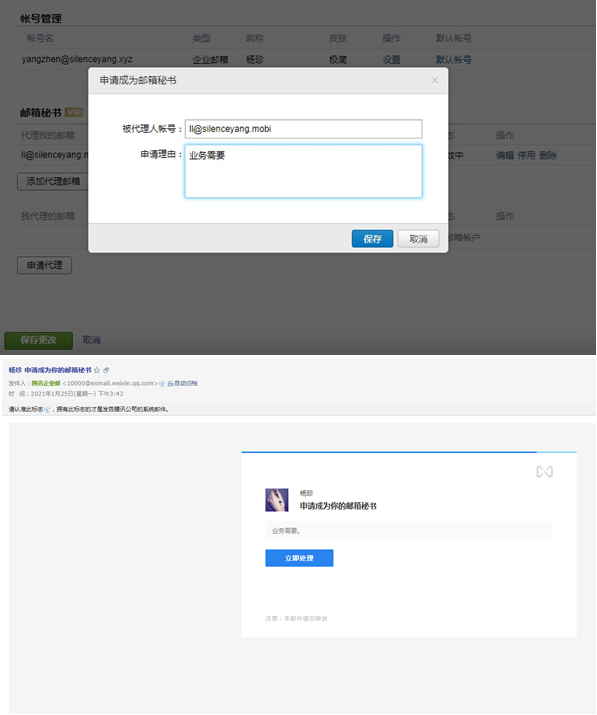Click the 极简 skin cell

(x=338, y=60)
